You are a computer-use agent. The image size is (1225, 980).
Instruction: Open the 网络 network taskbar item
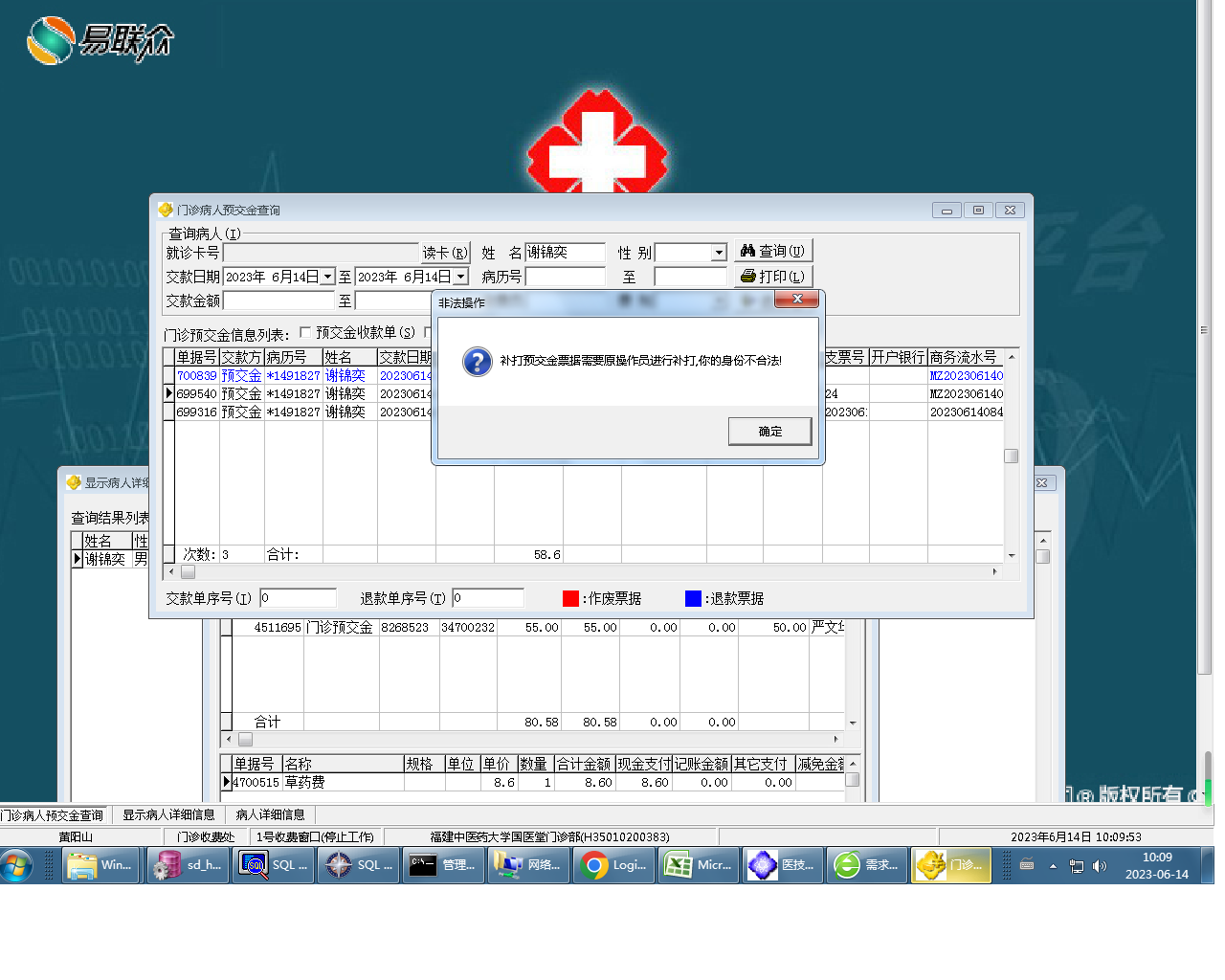point(529,865)
